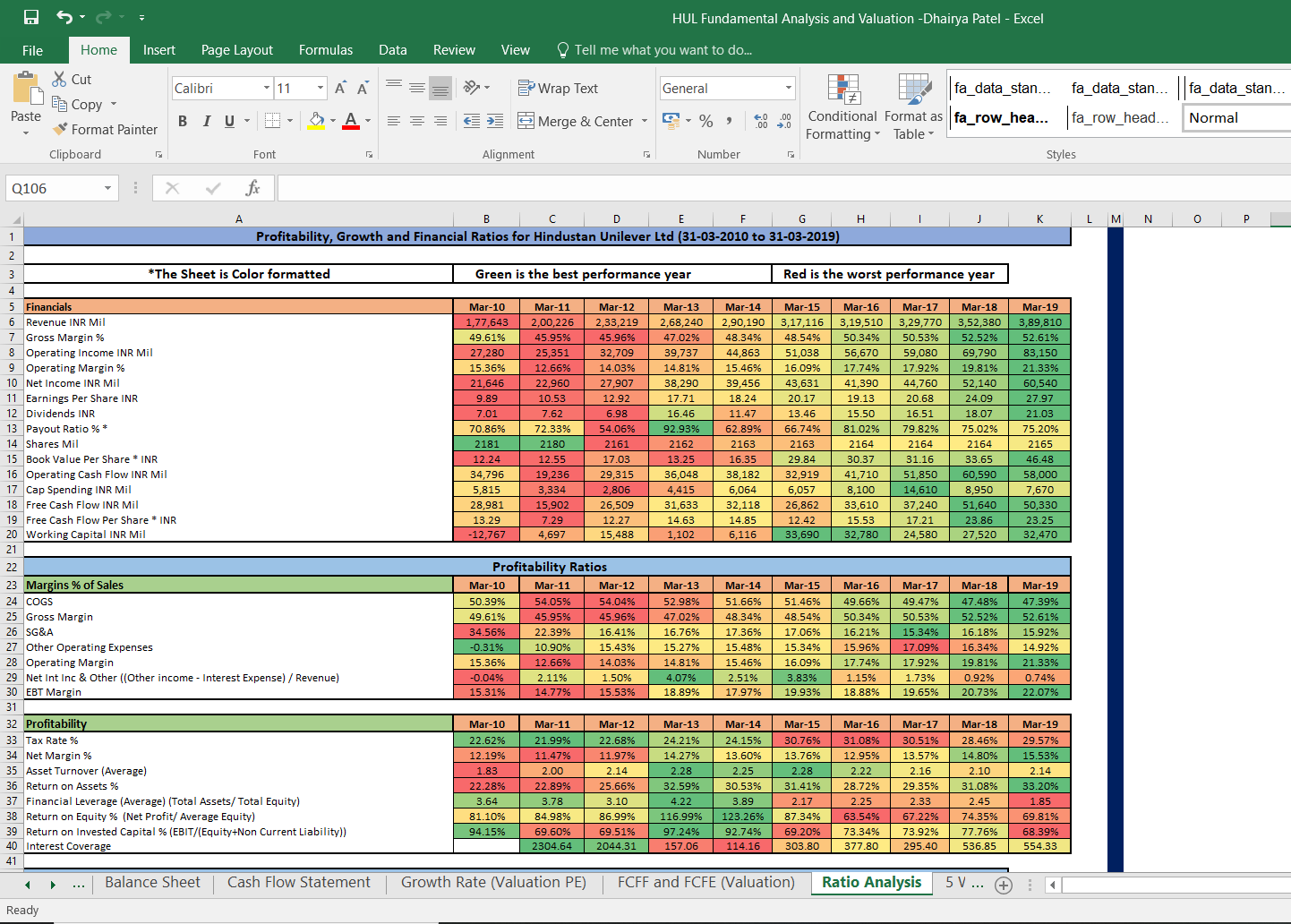Image resolution: width=1291 pixels, height=924 pixels.
Task: Click the Increase Font Size icon
Action: 340,88
